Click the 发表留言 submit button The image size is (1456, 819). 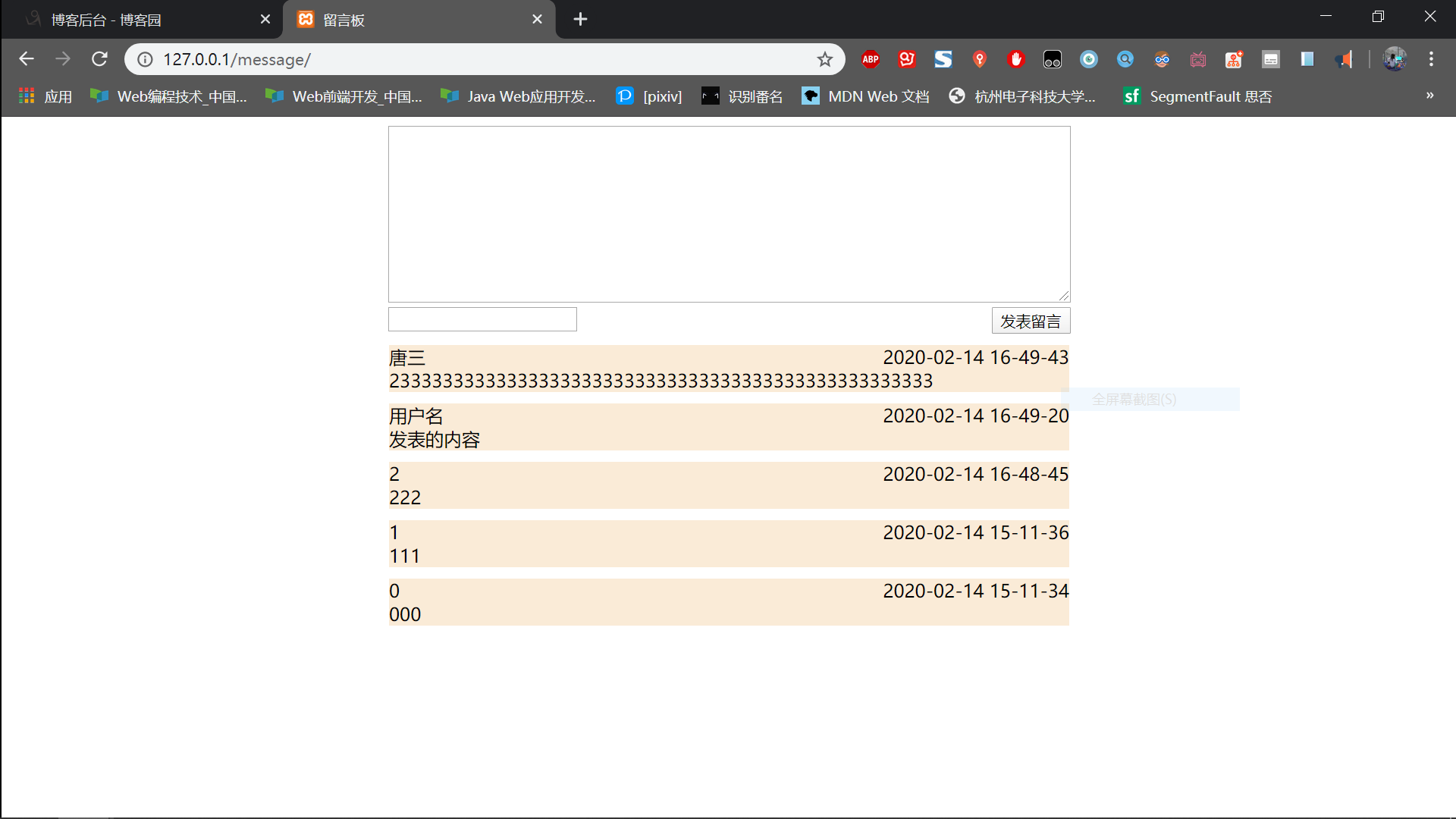(1030, 321)
